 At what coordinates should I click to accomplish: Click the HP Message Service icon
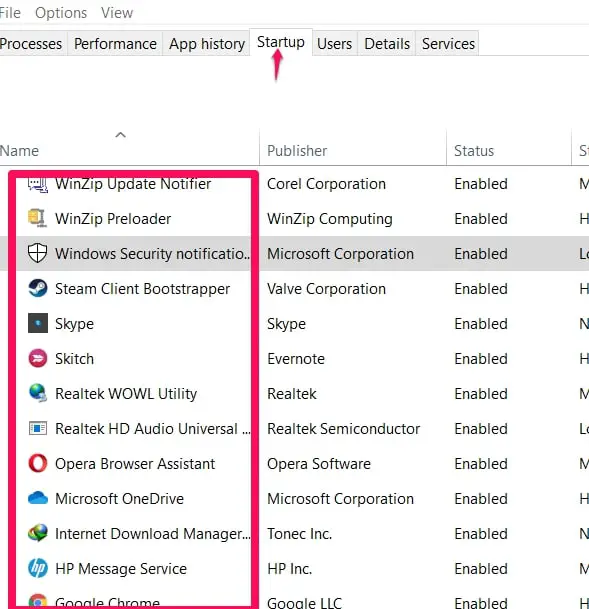pyautogui.click(x=38, y=568)
